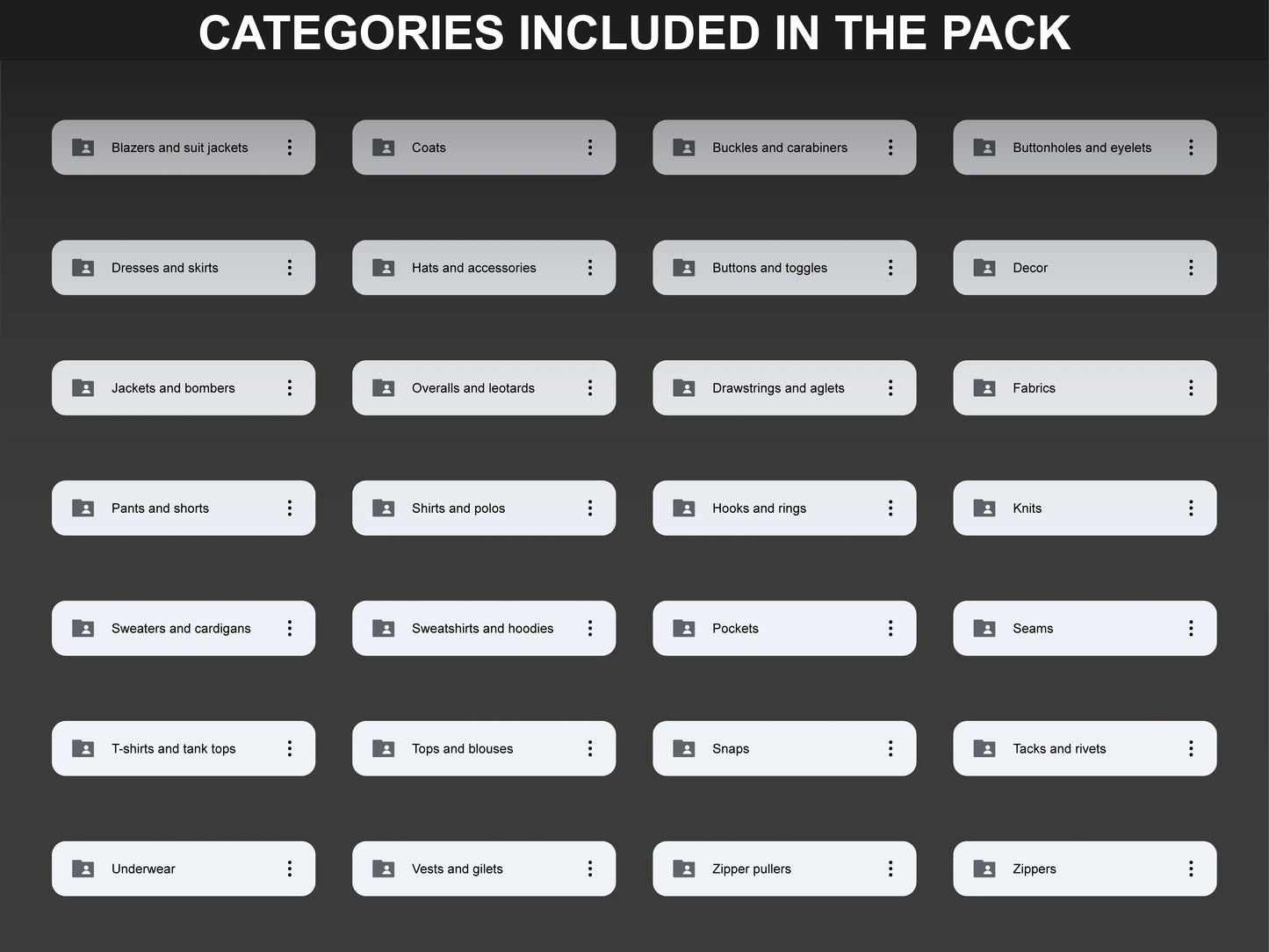This screenshot has height=952, width=1269.
Task: Click the Coats folder icon
Action: [383, 148]
